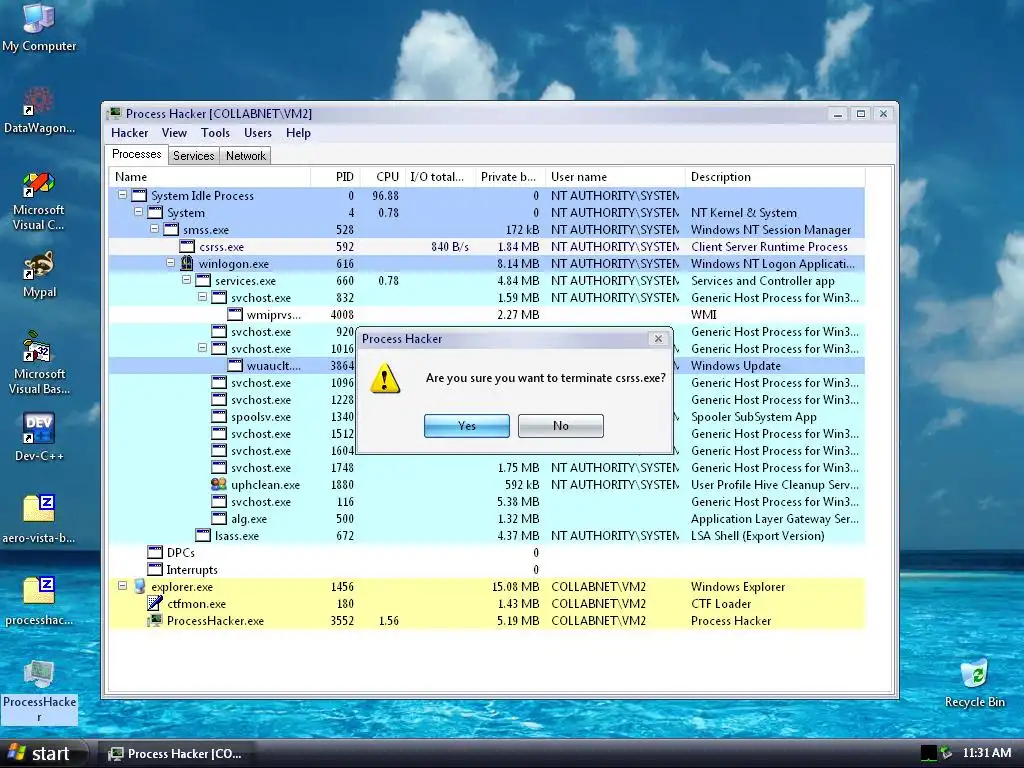Click the explorer.exe process icon
1024x768 pixels.
point(139,586)
